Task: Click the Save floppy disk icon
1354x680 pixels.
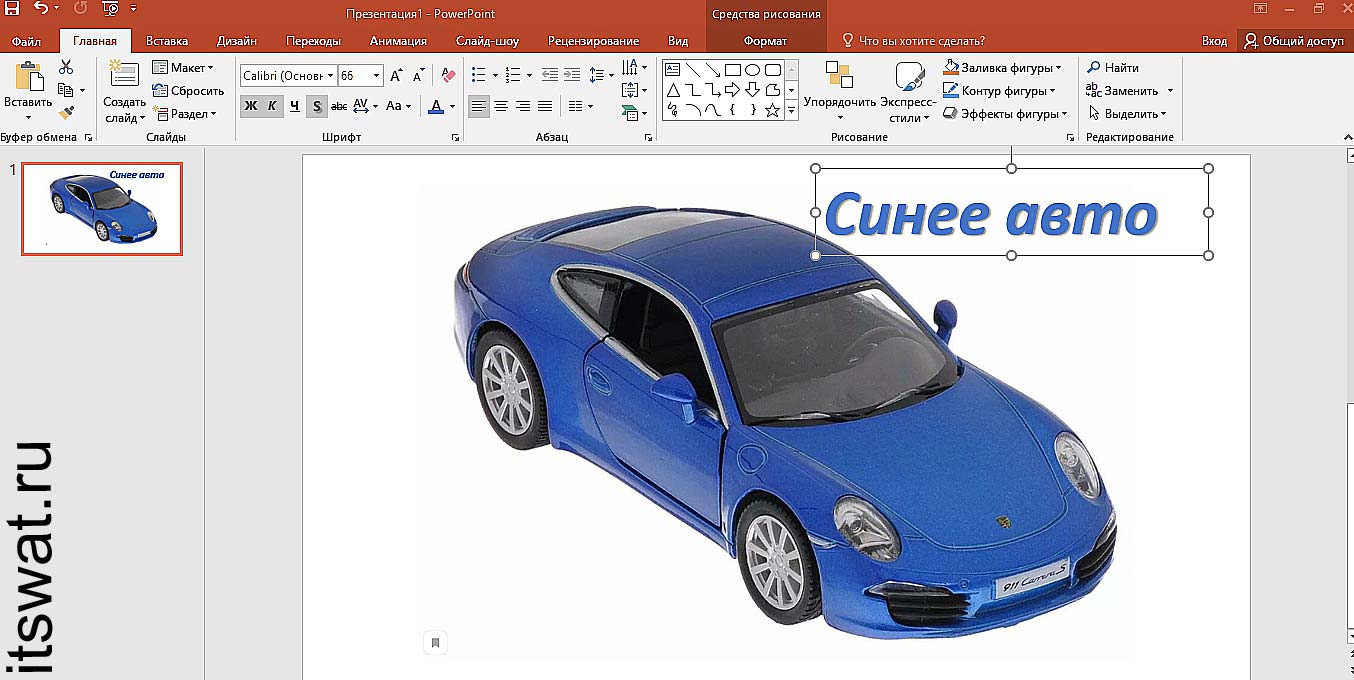Action: point(12,9)
